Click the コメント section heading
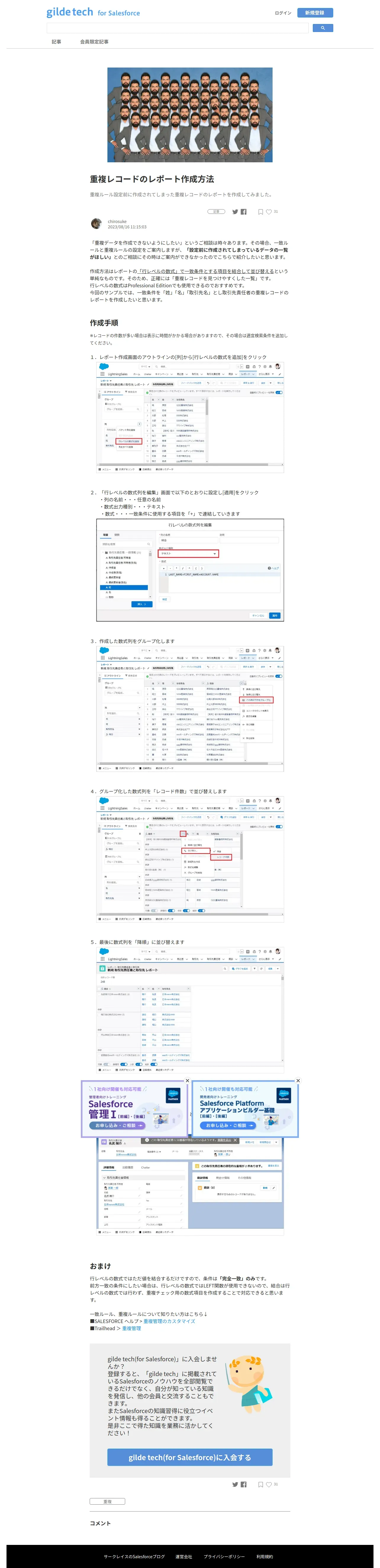Viewport: 380px width, 1568px height. (x=100, y=1523)
